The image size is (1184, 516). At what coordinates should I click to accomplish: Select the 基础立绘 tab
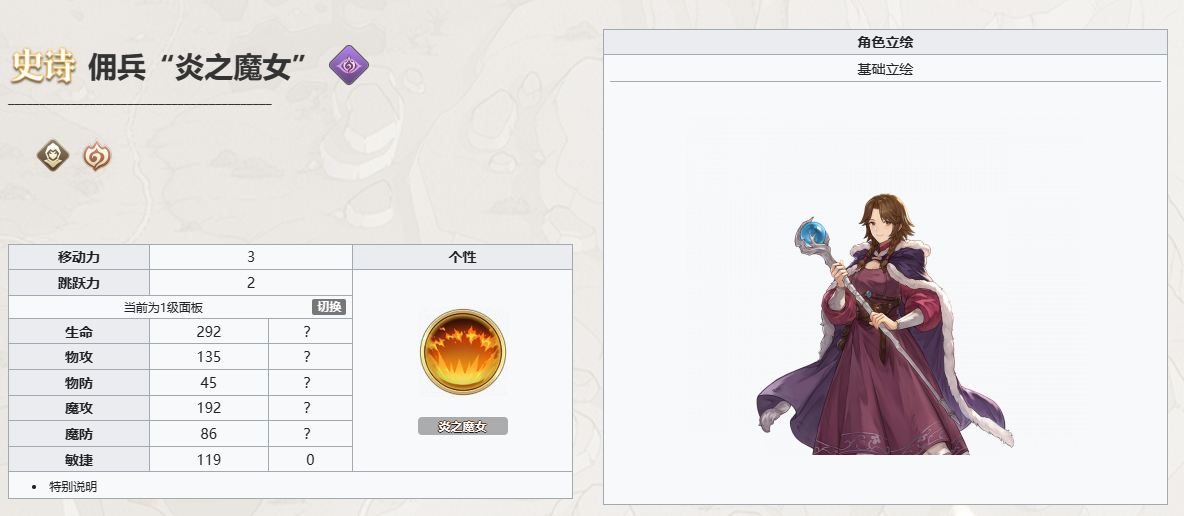click(x=885, y=70)
